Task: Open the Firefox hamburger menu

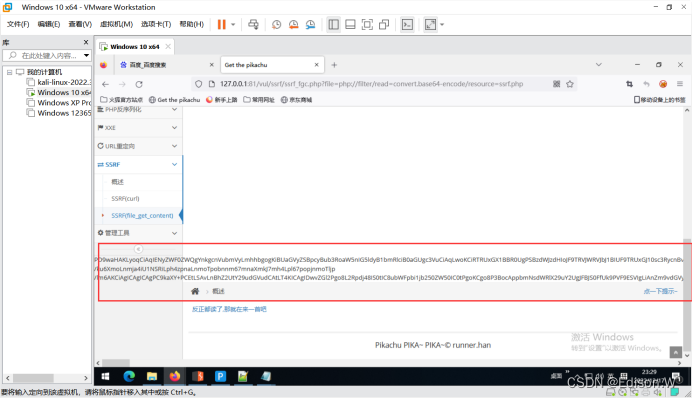Action: tap(680, 84)
